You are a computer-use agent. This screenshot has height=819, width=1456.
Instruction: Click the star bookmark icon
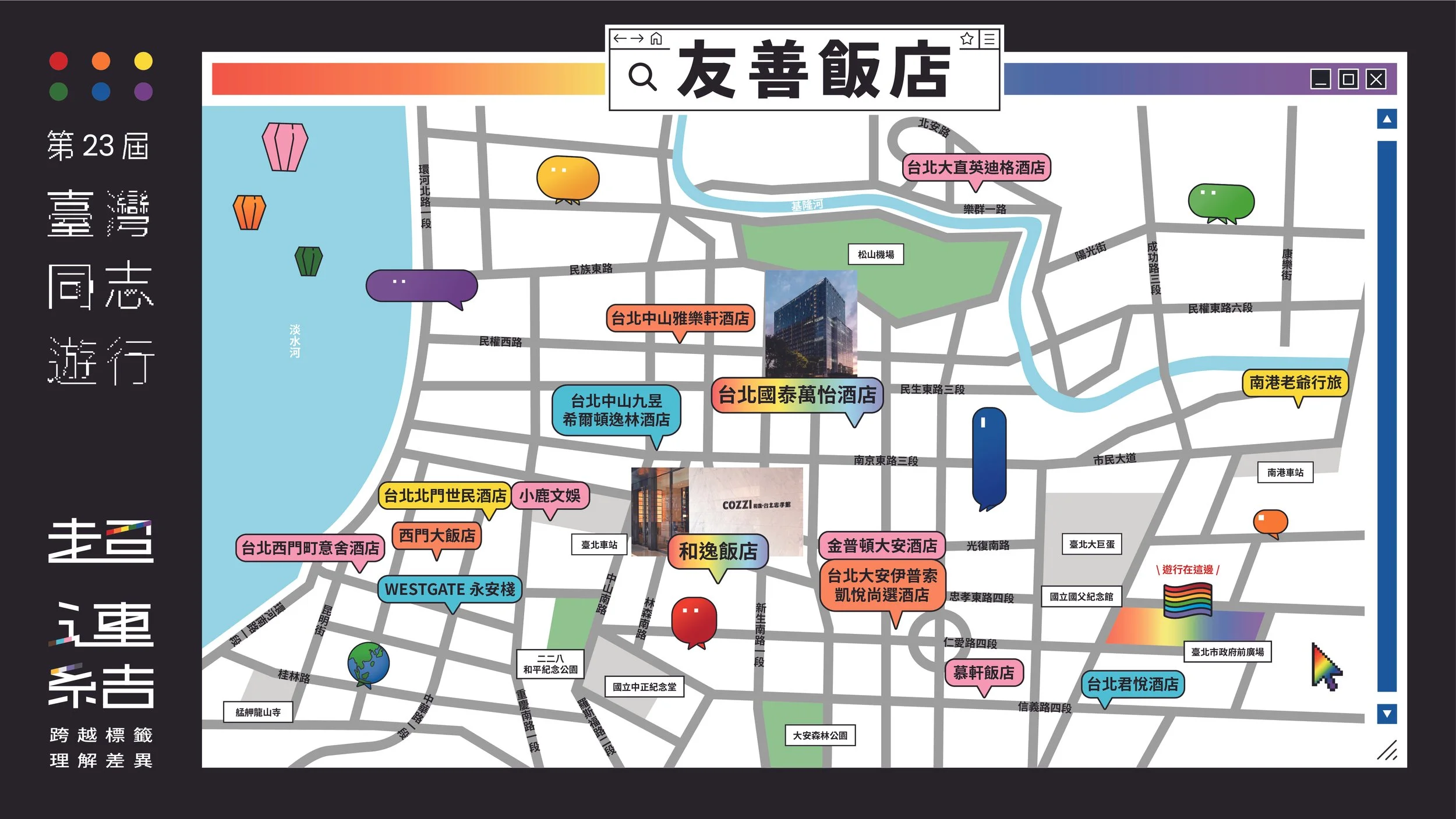967,39
